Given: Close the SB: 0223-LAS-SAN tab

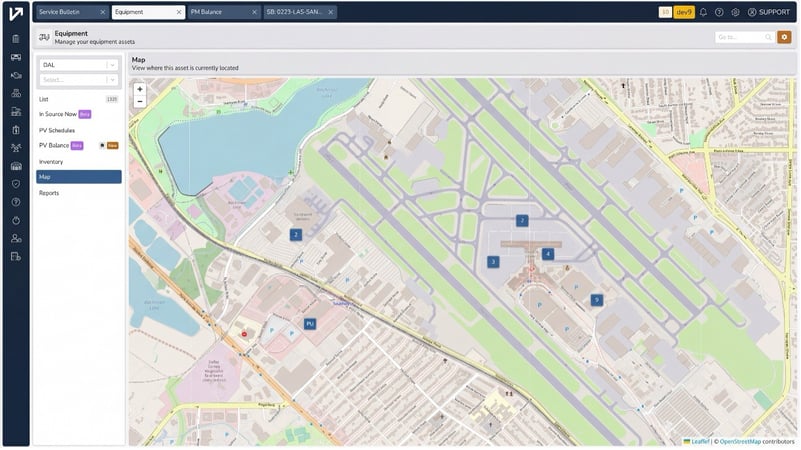Looking at the screenshot, I should point(331,12).
